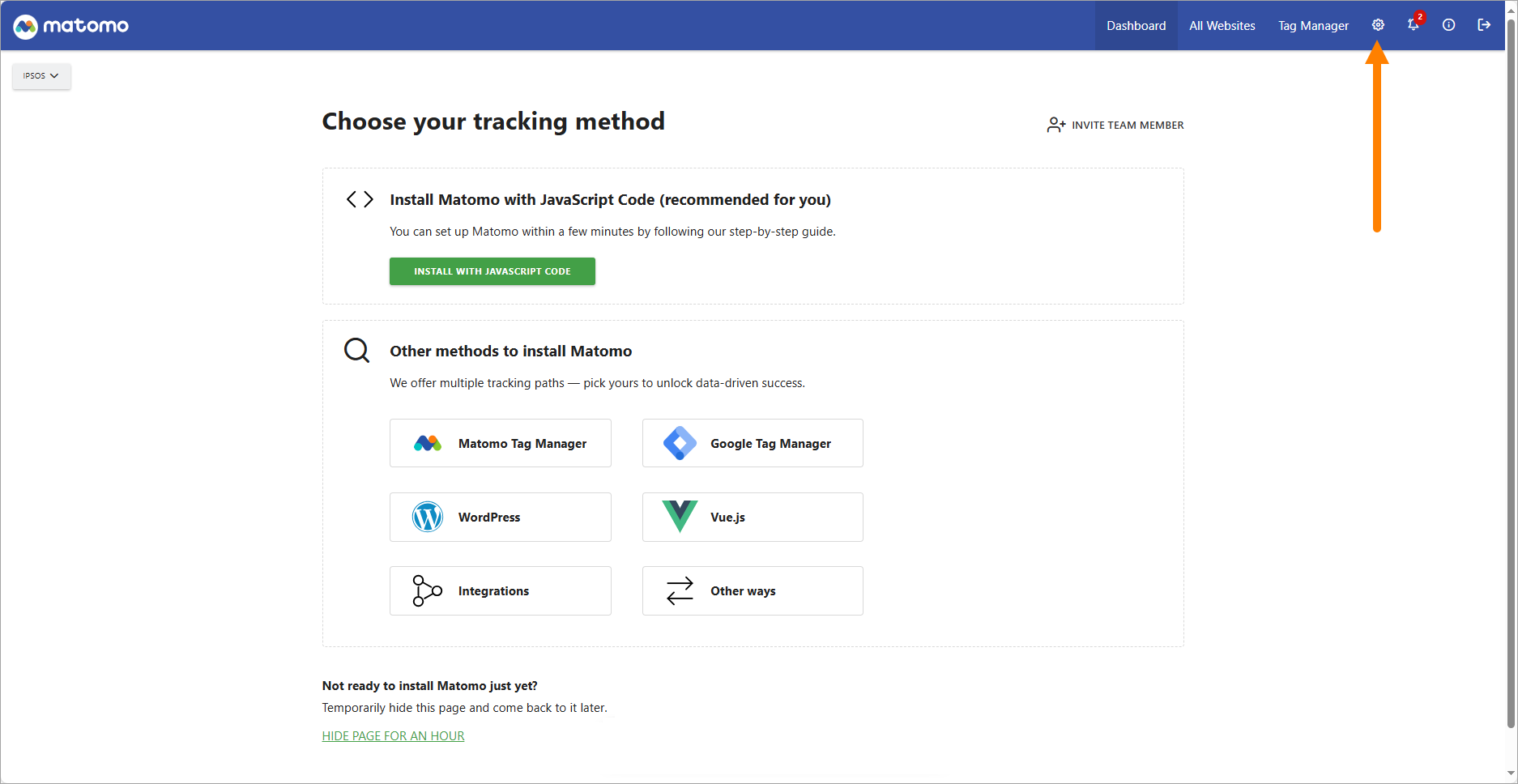
Task: Open administration settings gear icon
Action: click(1378, 25)
